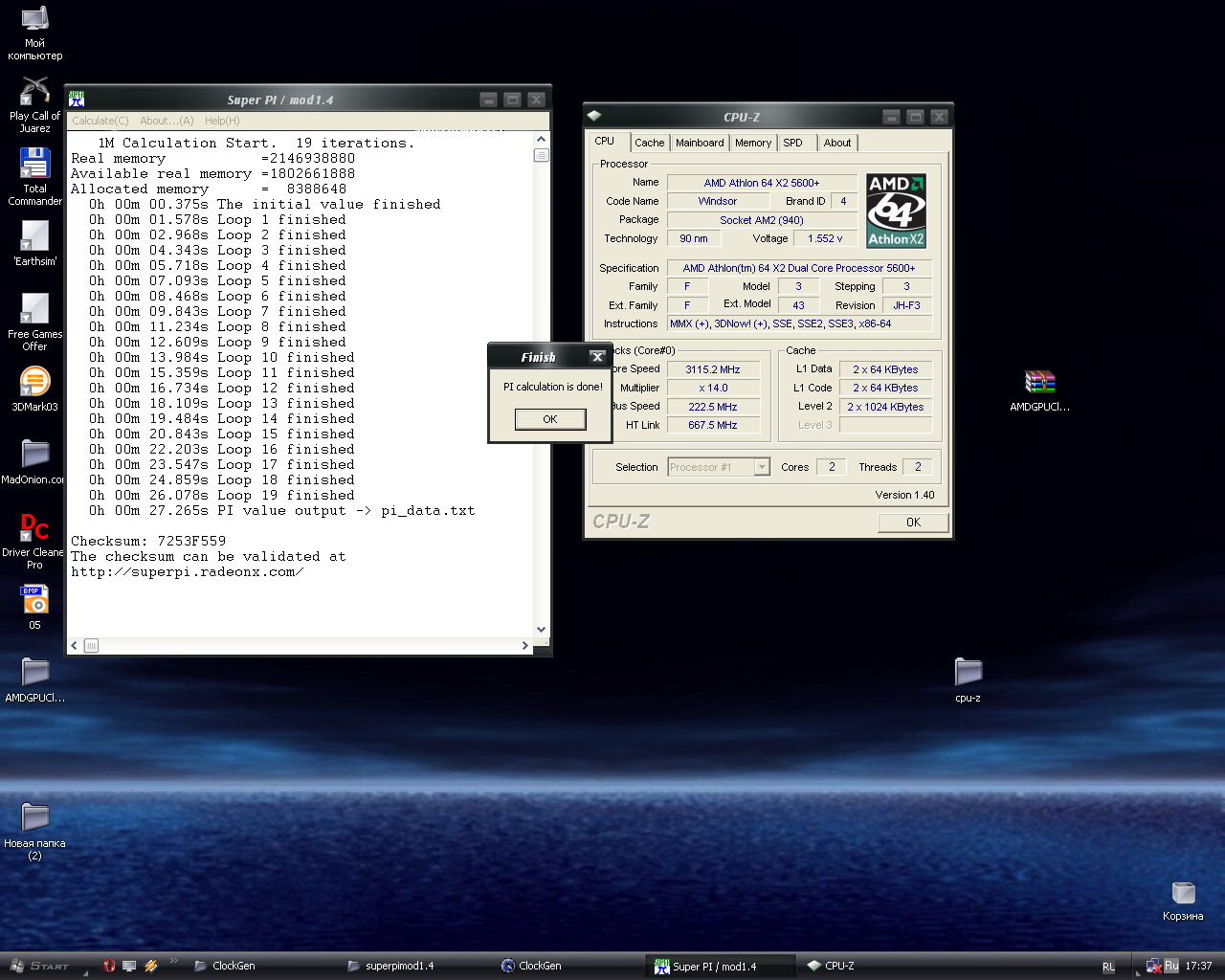Click left arrow of horizontal scrollbar

click(75, 646)
